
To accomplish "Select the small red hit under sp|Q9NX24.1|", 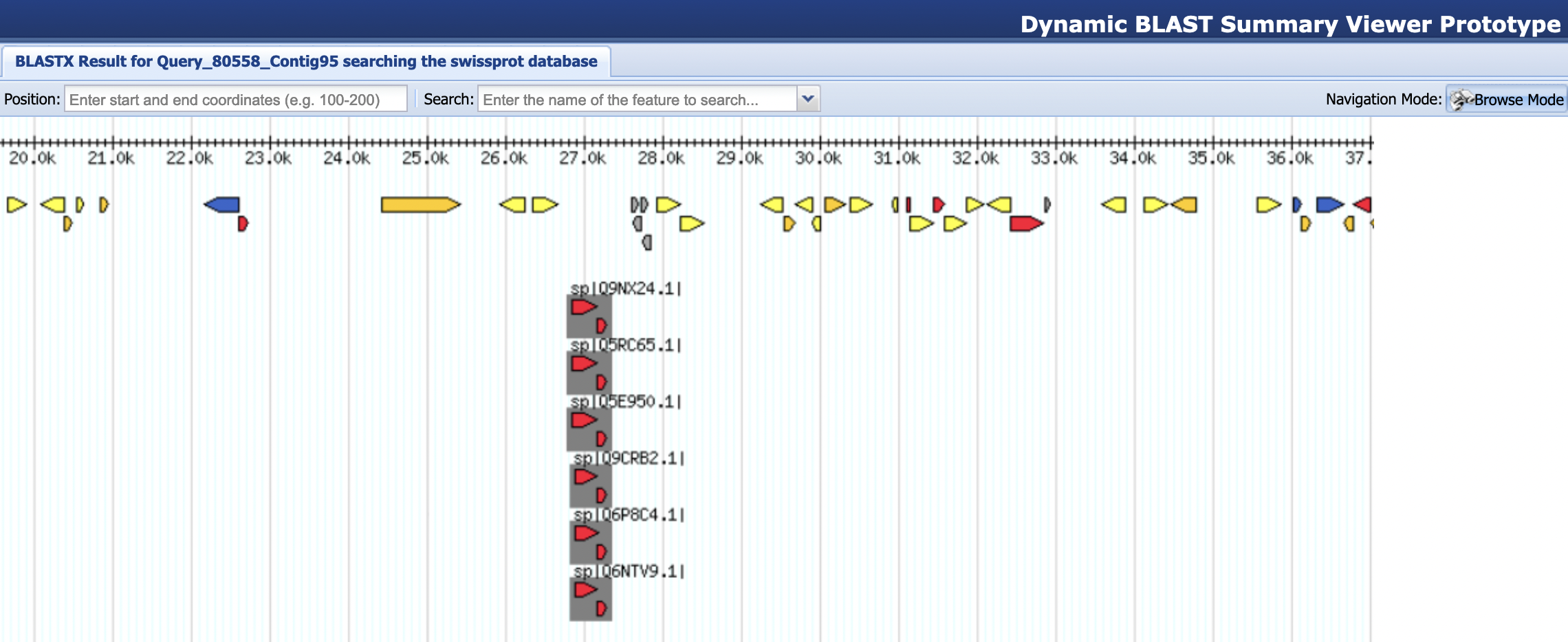I will [601, 325].
